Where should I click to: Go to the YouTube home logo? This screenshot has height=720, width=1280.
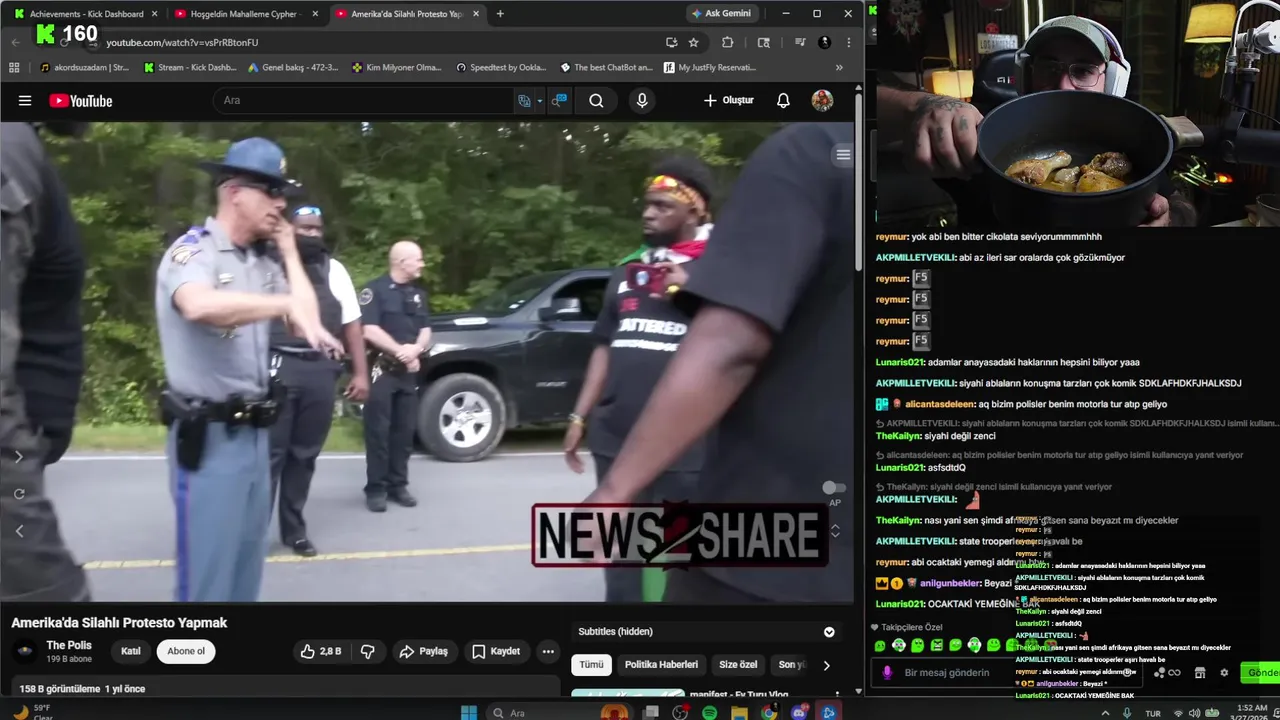80,100
